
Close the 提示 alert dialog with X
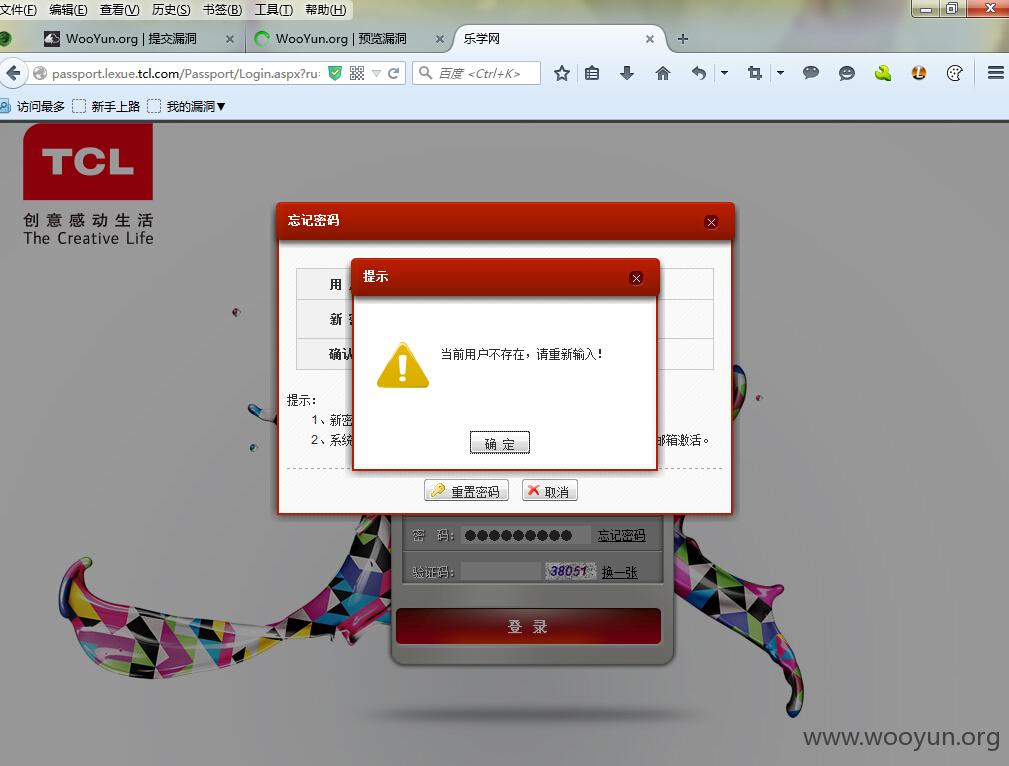tap(636, 278)
